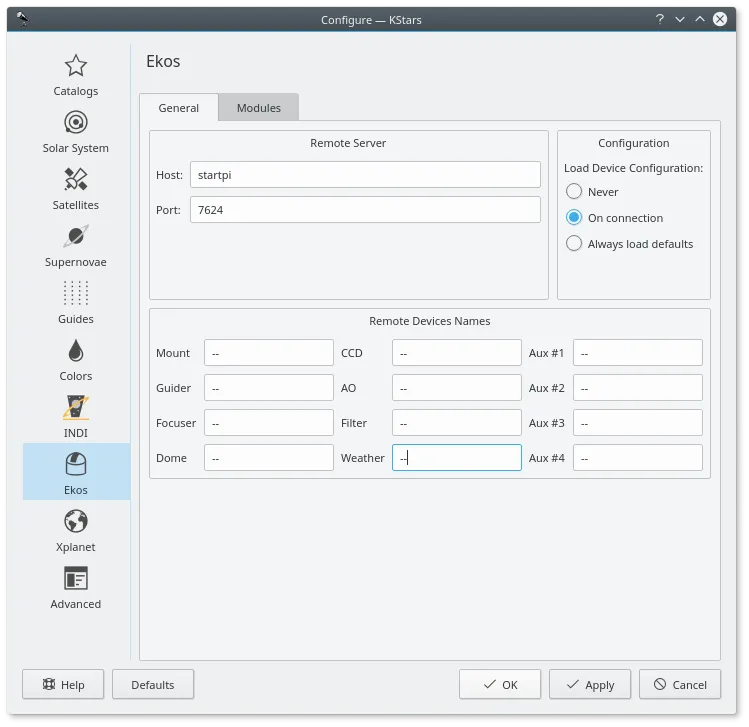Click the AO device name field

point(457,388)
